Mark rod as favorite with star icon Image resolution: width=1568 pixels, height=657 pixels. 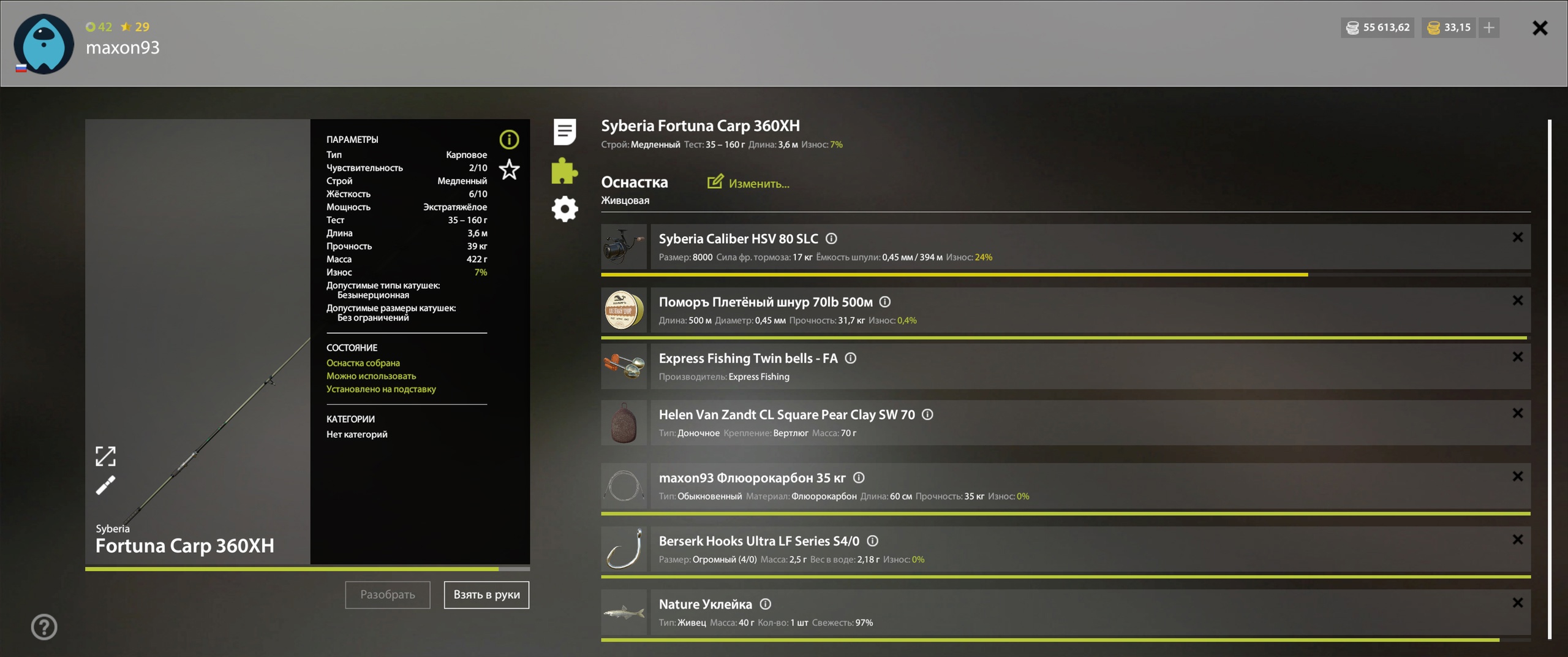click(509, 170)
